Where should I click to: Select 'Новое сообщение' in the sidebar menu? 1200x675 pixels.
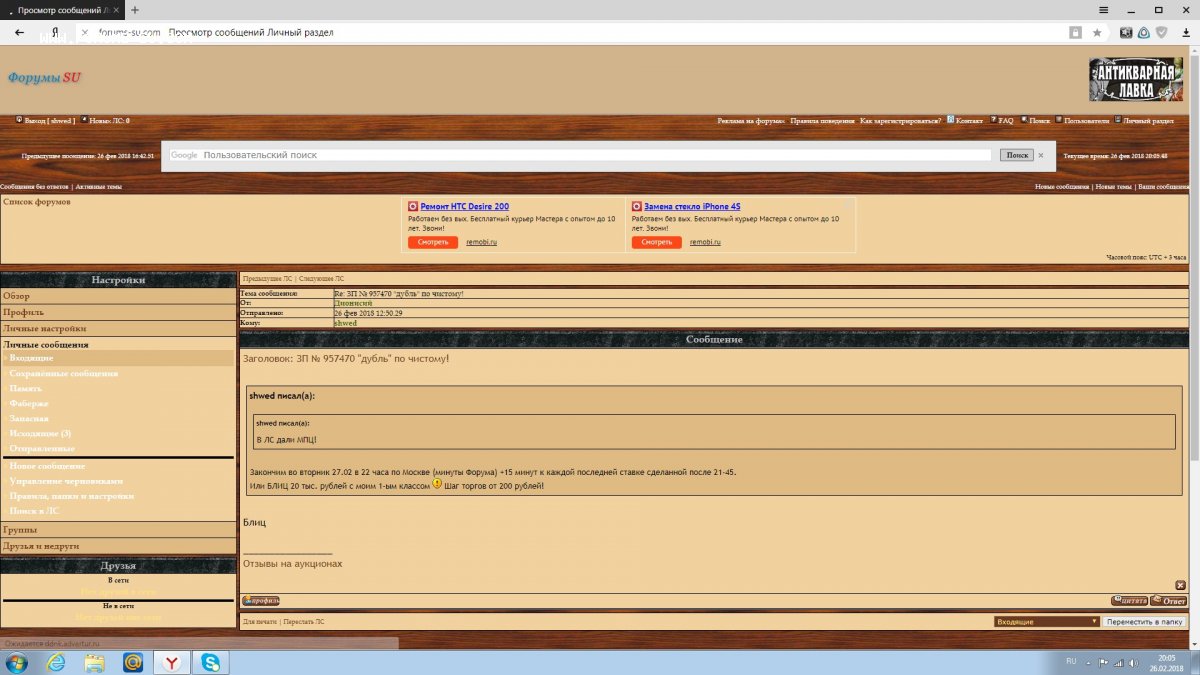47,466
